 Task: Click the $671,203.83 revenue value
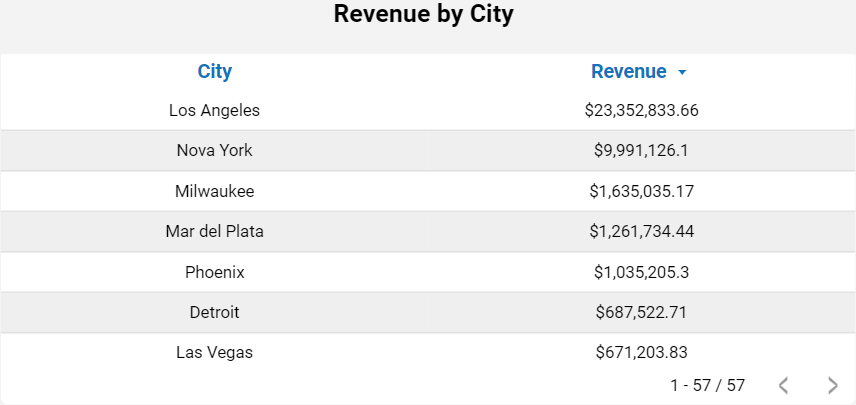click(x=641, y=352)
